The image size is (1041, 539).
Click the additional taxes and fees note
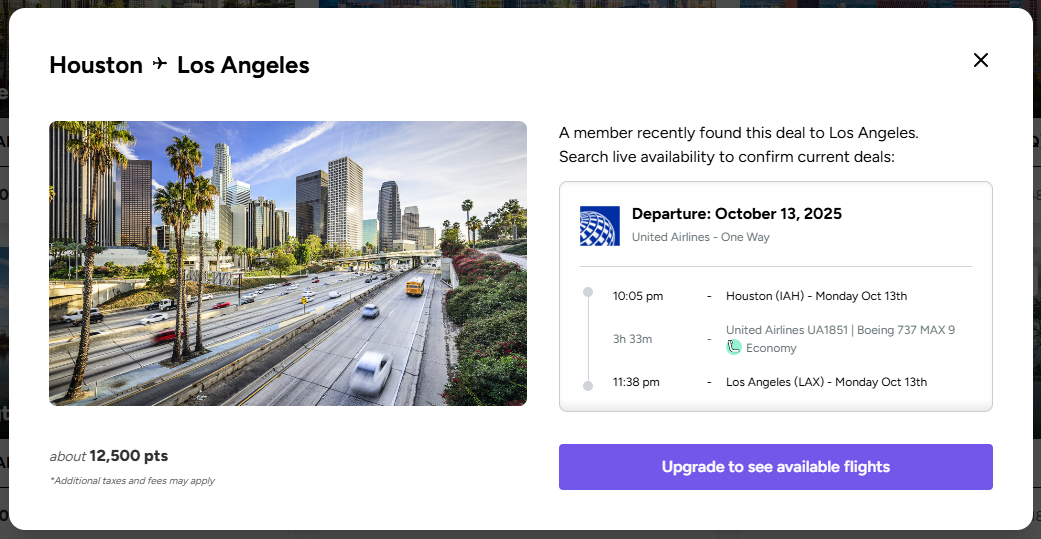[132, 481]
